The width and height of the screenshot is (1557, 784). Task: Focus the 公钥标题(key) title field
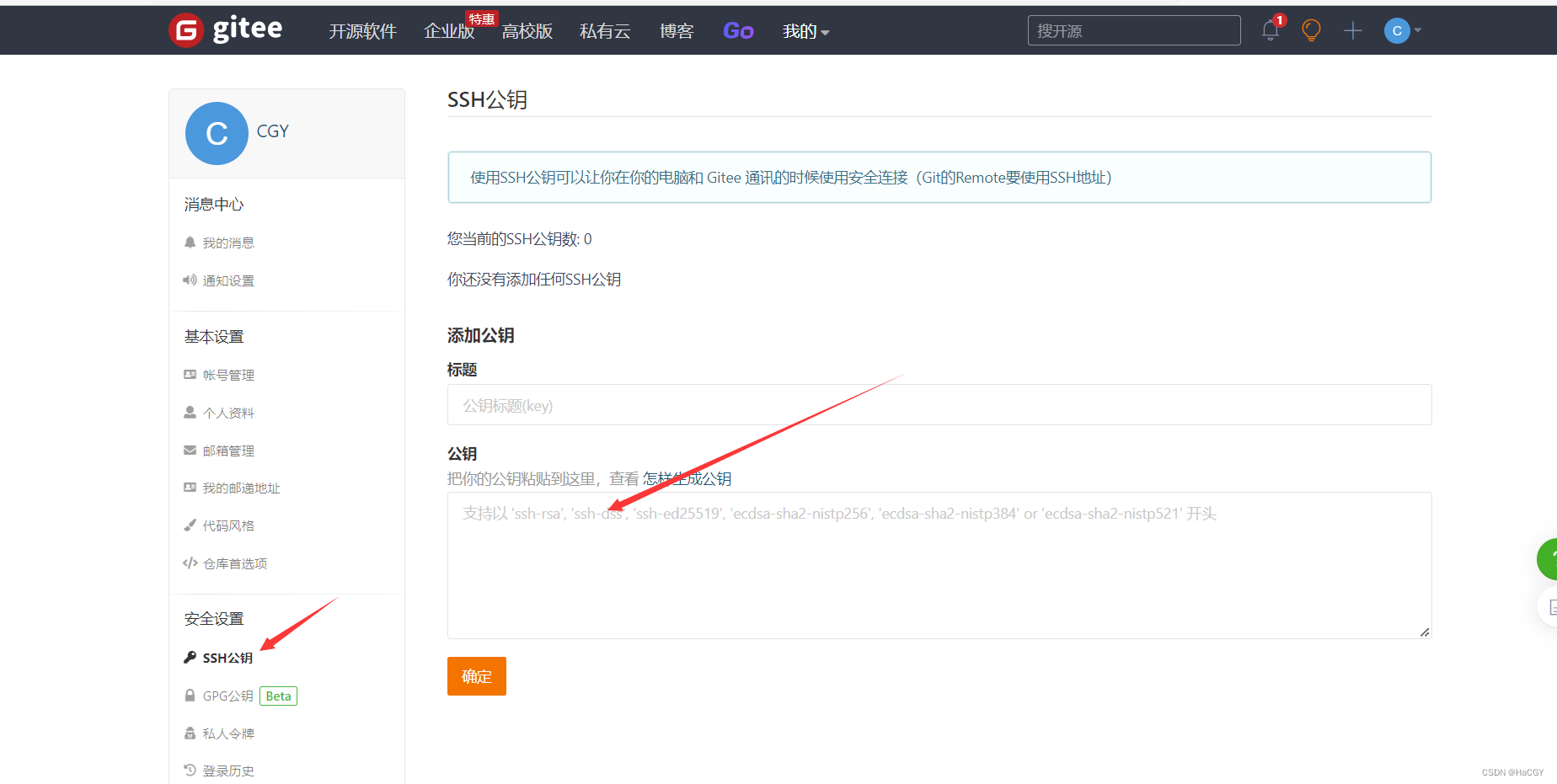coord(939,405)
